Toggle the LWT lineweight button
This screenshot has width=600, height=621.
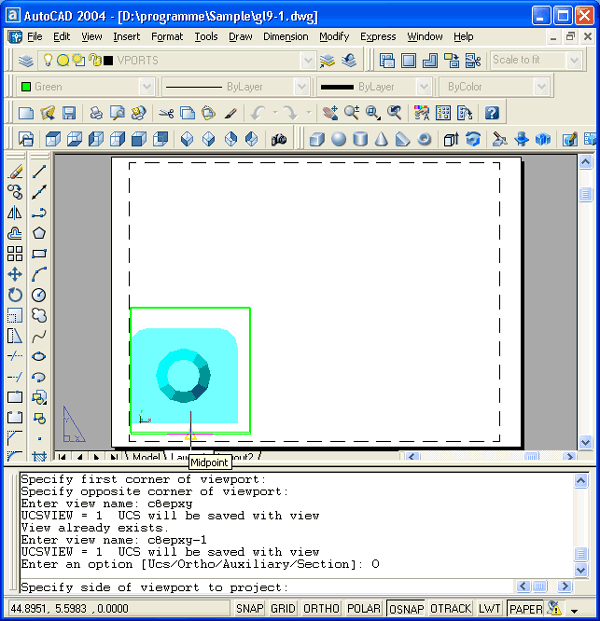[x=490, y=608]
